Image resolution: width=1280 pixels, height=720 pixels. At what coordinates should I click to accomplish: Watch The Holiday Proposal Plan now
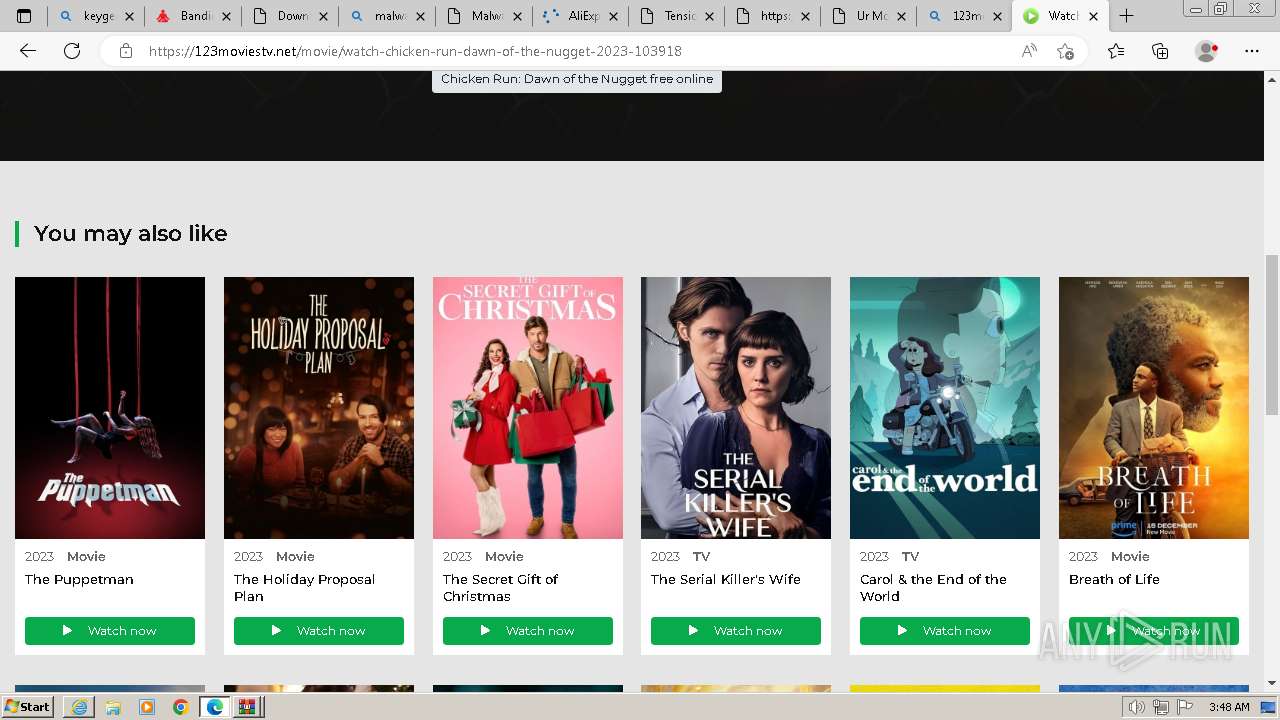click(319, 631)
